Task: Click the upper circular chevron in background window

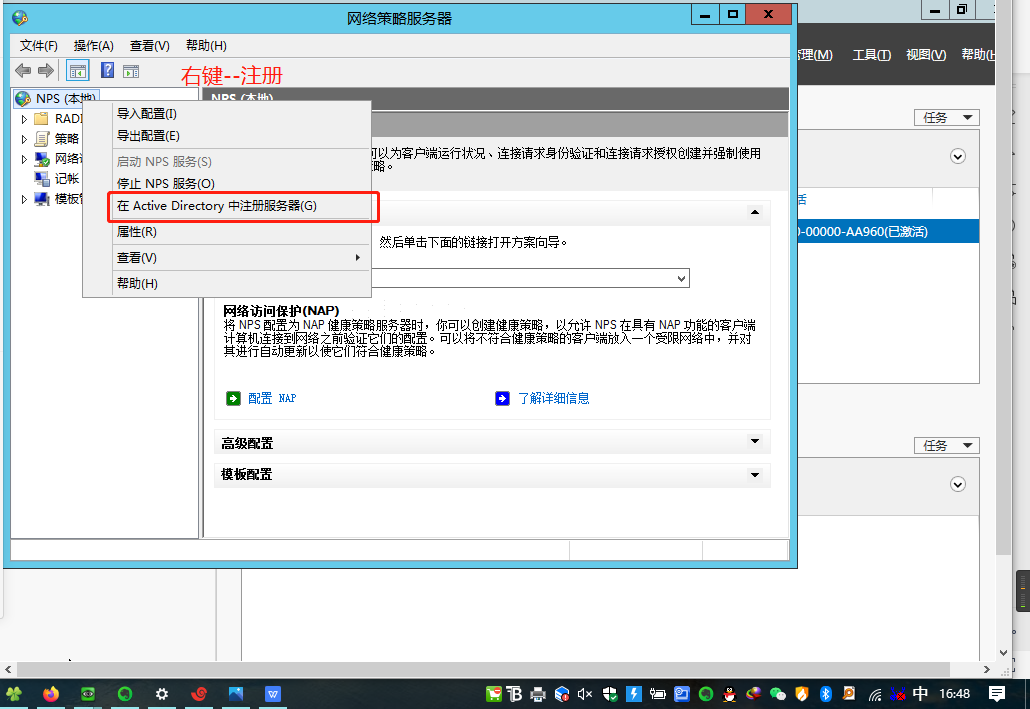Action: pyautogui.click(x=958, y=156)
